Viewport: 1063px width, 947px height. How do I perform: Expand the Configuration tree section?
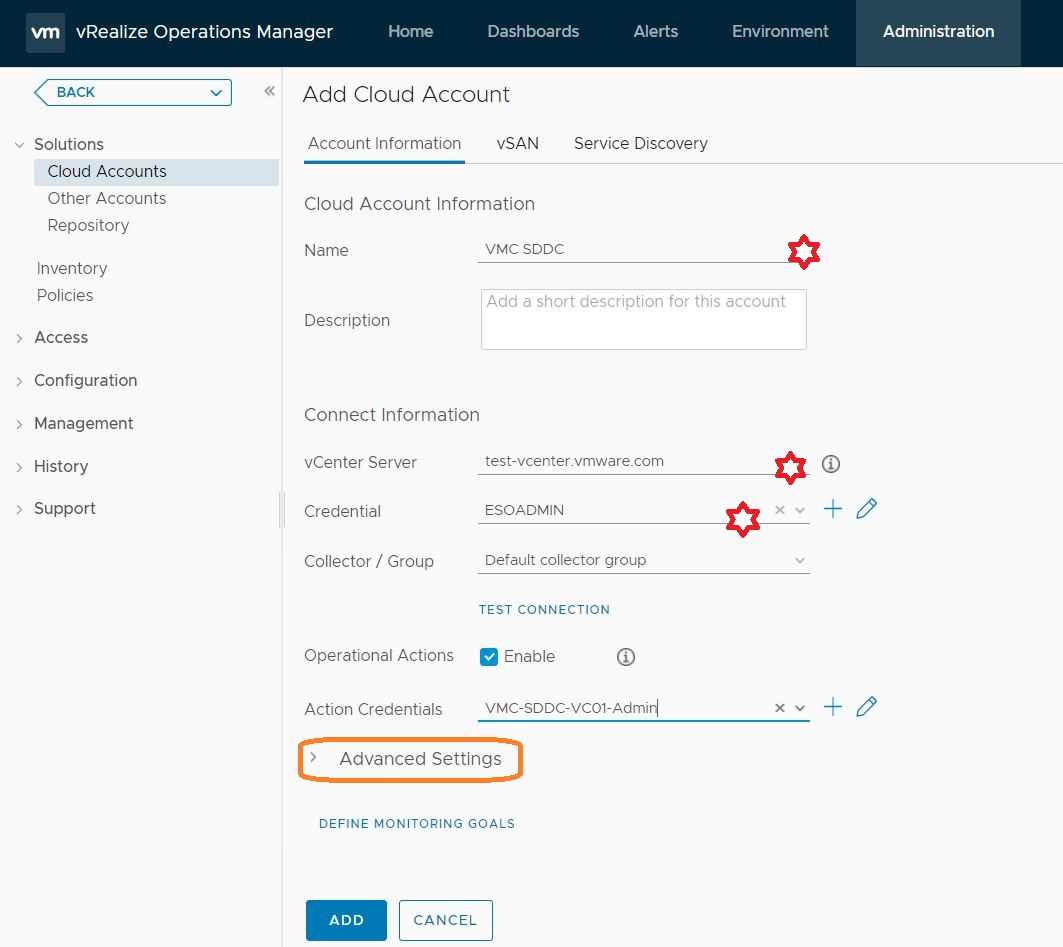coord(85,381)
